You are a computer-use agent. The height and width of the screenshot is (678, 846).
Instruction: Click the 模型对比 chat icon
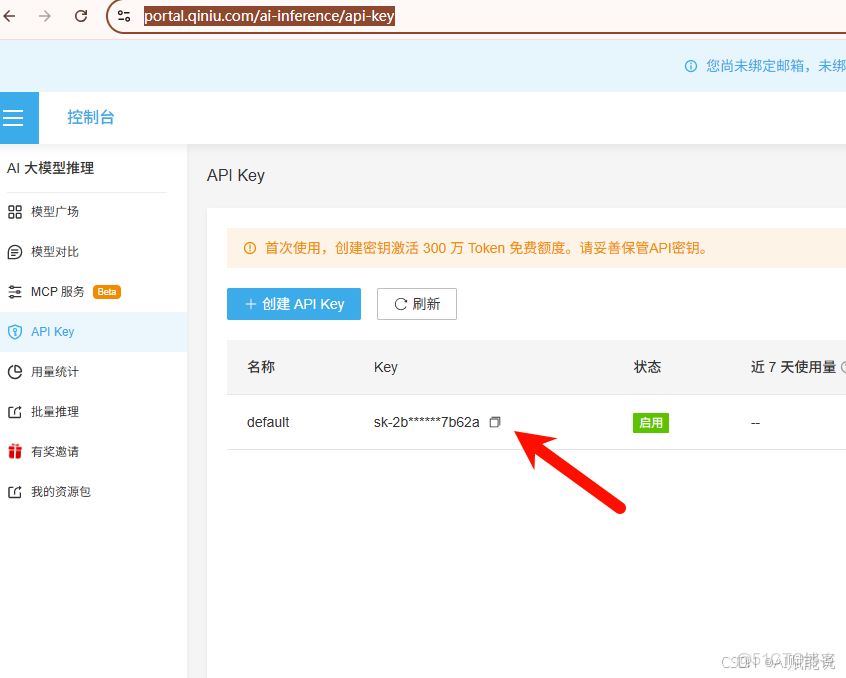coord(15,252)
